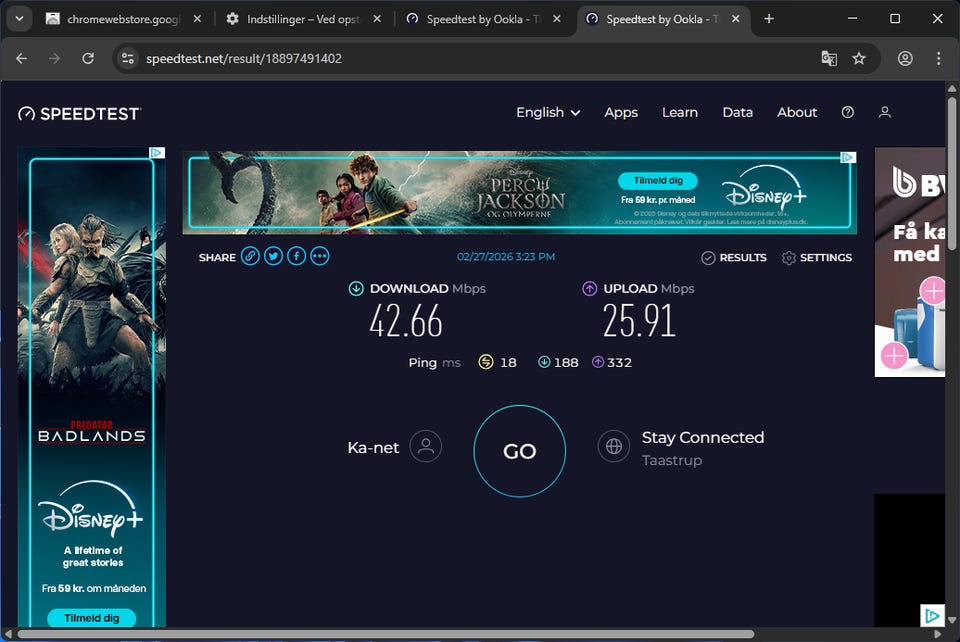Click the download latency icon
960x642 pixels.
(544, 362)
